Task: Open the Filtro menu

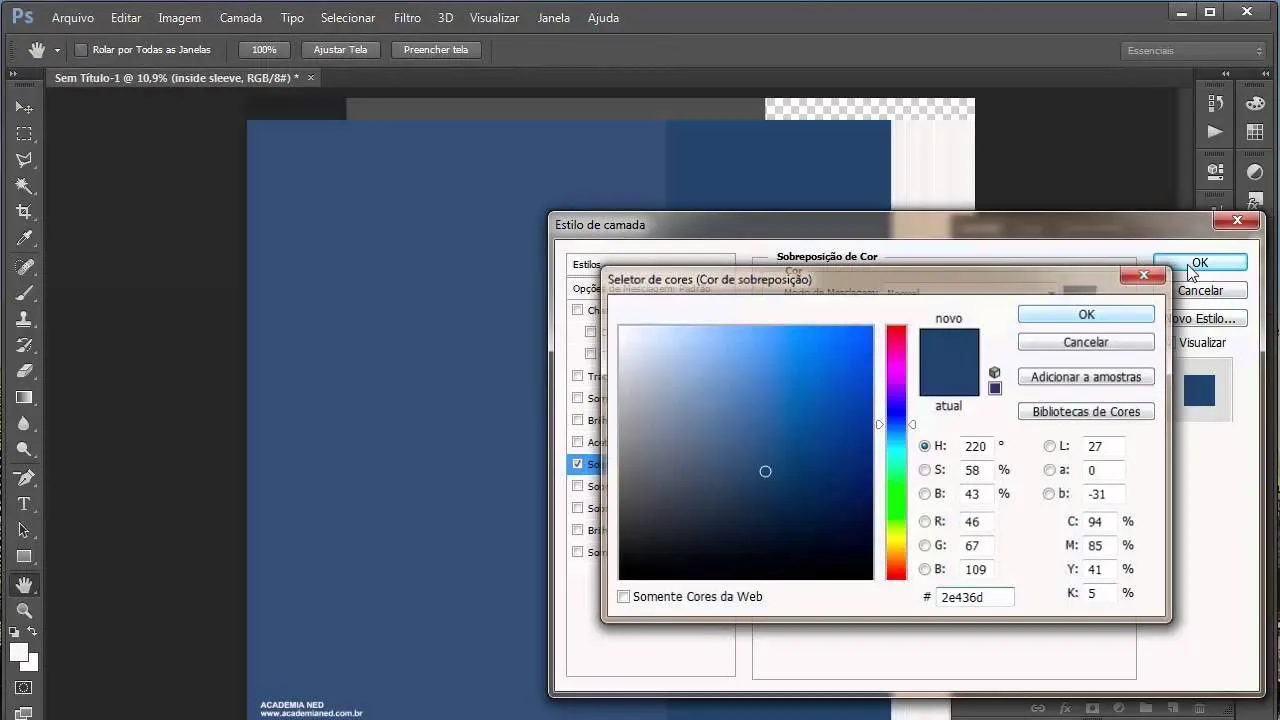Action: point(407,18)
